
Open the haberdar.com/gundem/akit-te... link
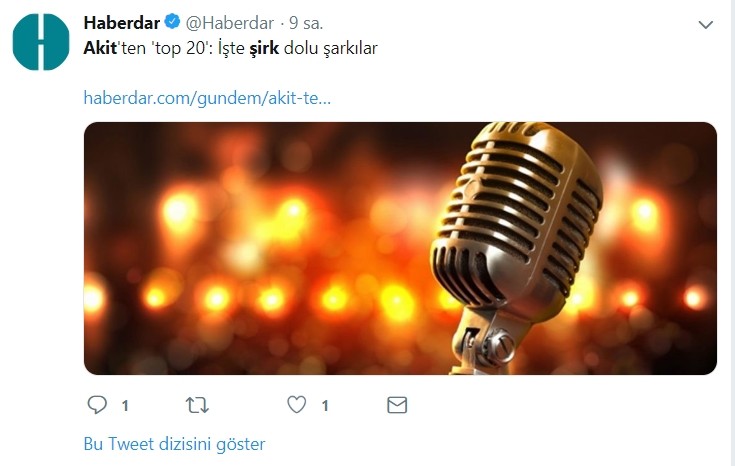[207, 98]
